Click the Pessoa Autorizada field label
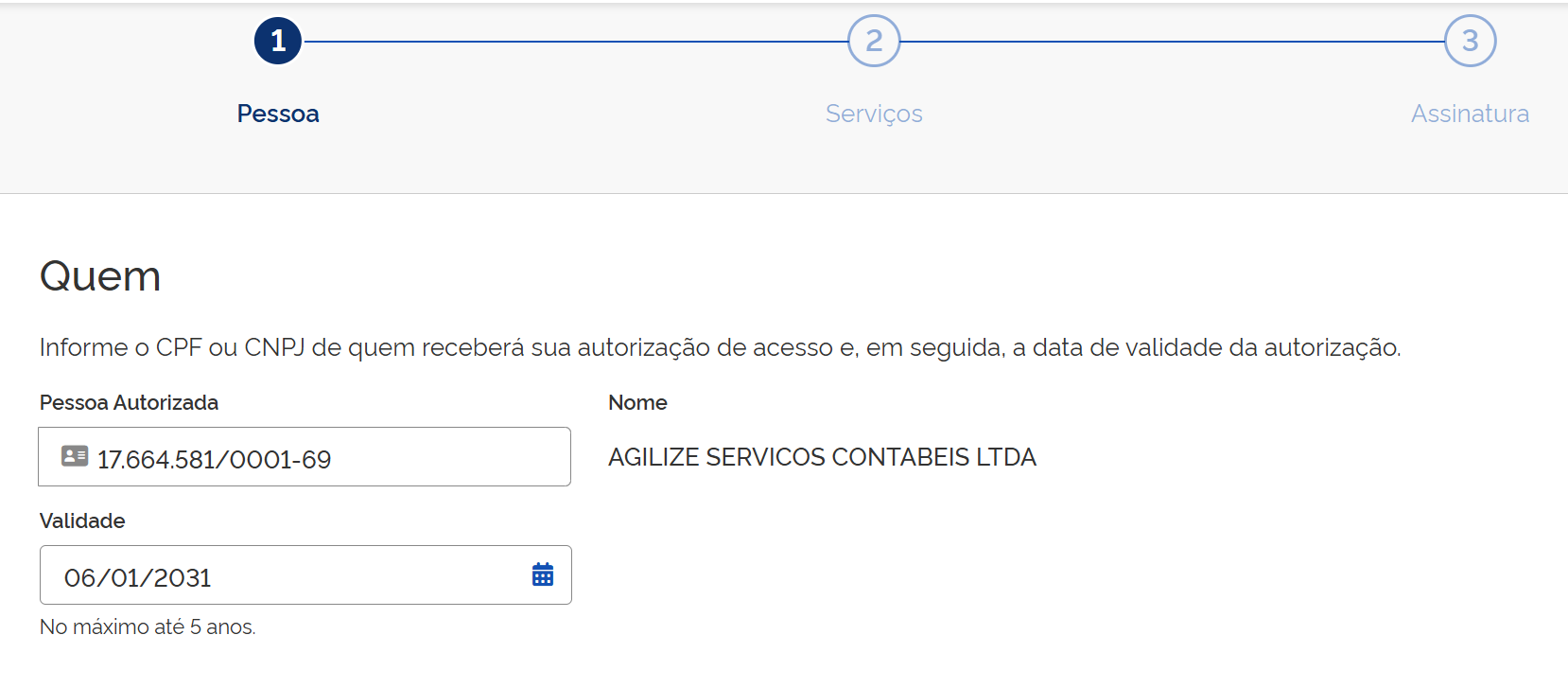Viewport: 1568px width, 688px height. pos(129,402)
